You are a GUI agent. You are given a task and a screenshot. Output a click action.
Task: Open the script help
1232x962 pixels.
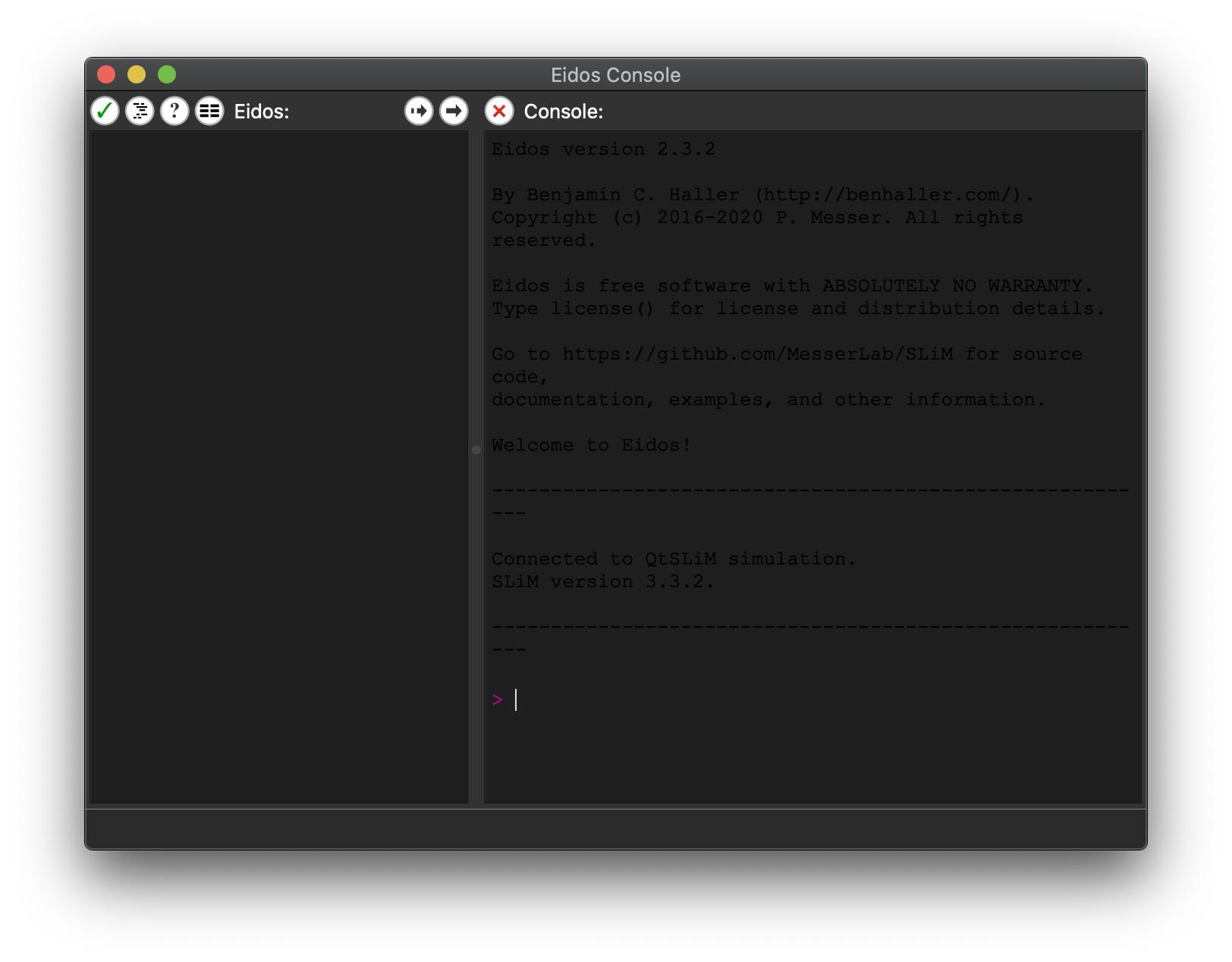[174, 111]
